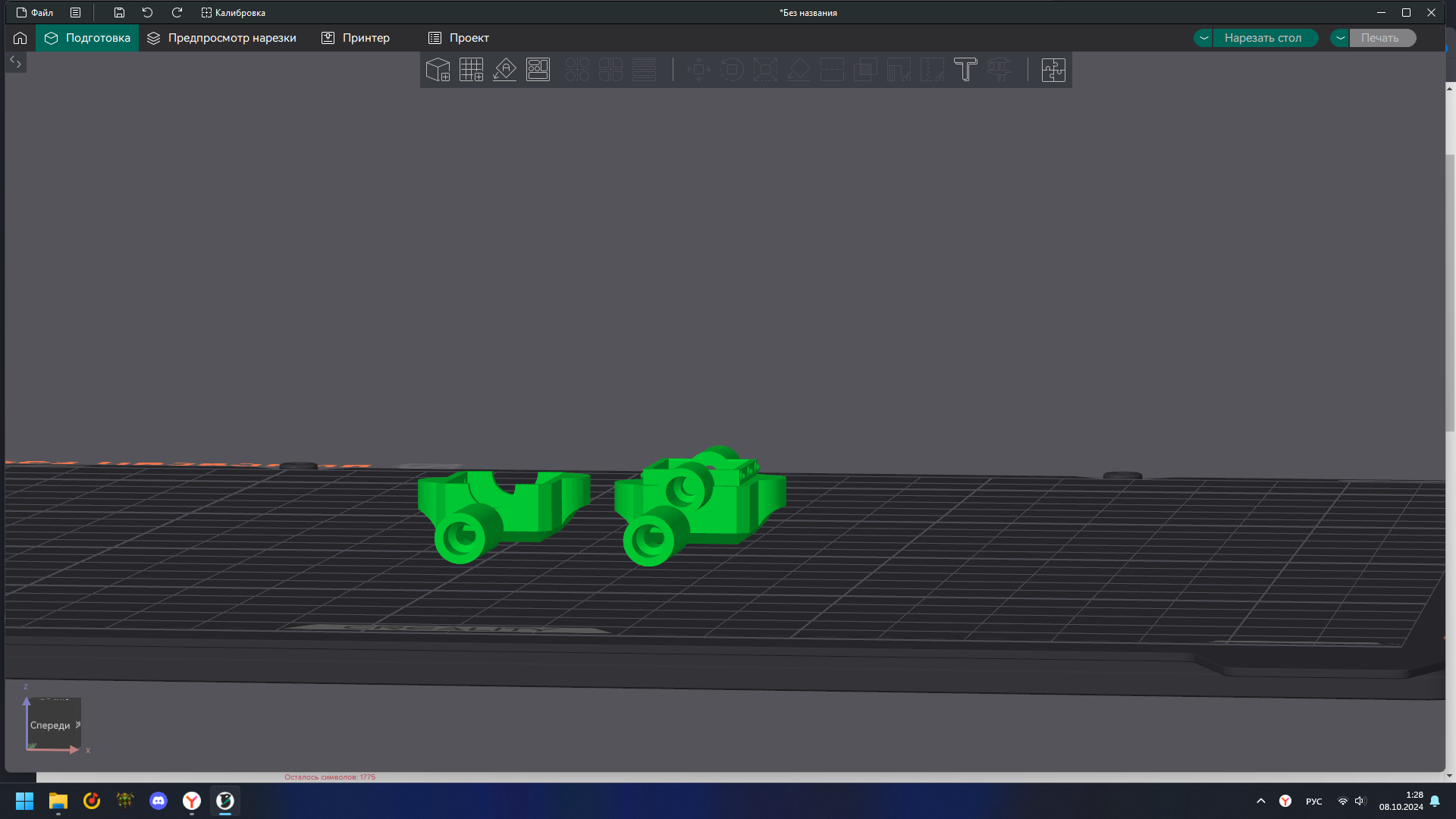Click the Add model cube icon
This screenshot has width=1456, height=819.
[438, 70]
